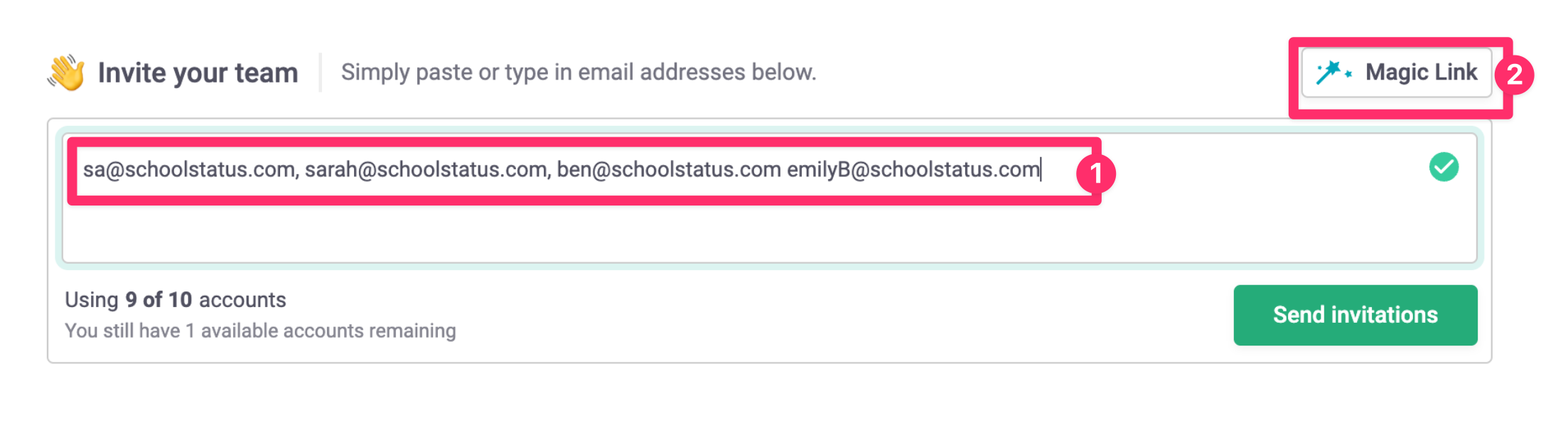The width and height of the screenshot is (1568, 428).
Task: Click the available accounts remaining message
Action: (260, 331)
